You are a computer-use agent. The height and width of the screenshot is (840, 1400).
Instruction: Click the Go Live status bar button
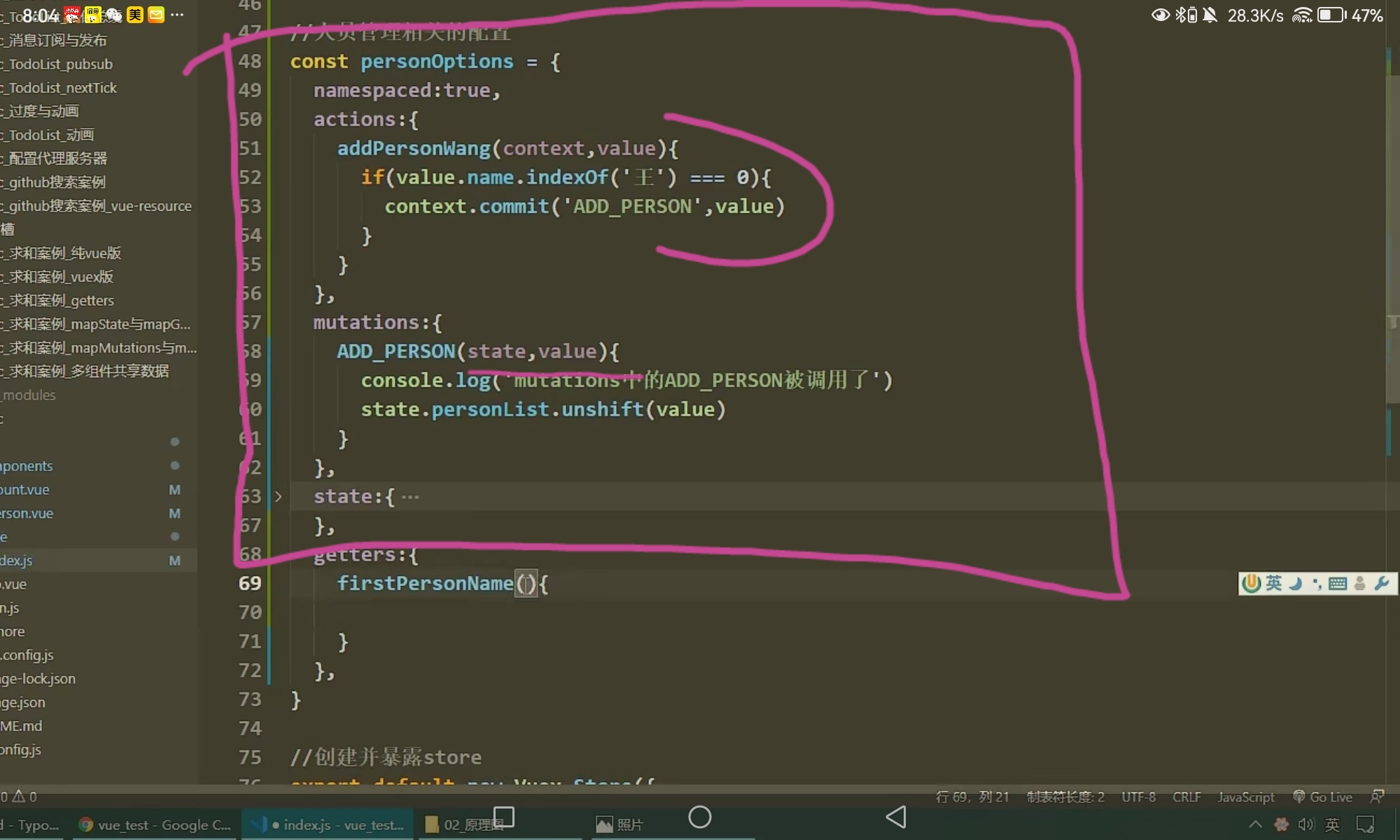coord(1323,797)
